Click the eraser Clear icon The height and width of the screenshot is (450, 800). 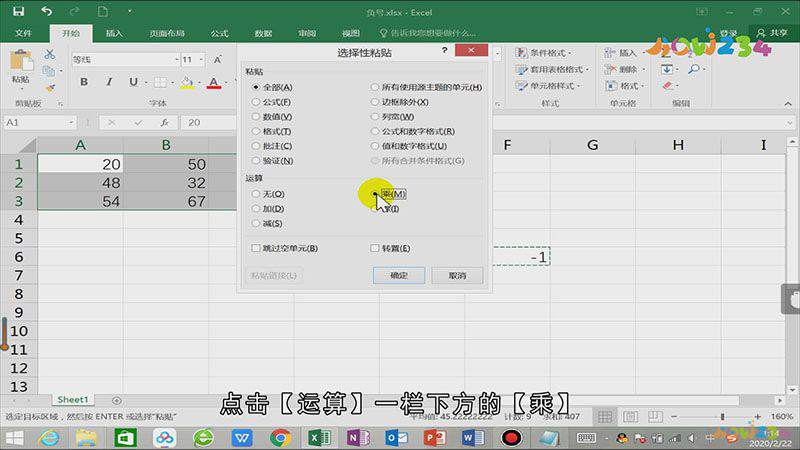(x=668, y=85)
